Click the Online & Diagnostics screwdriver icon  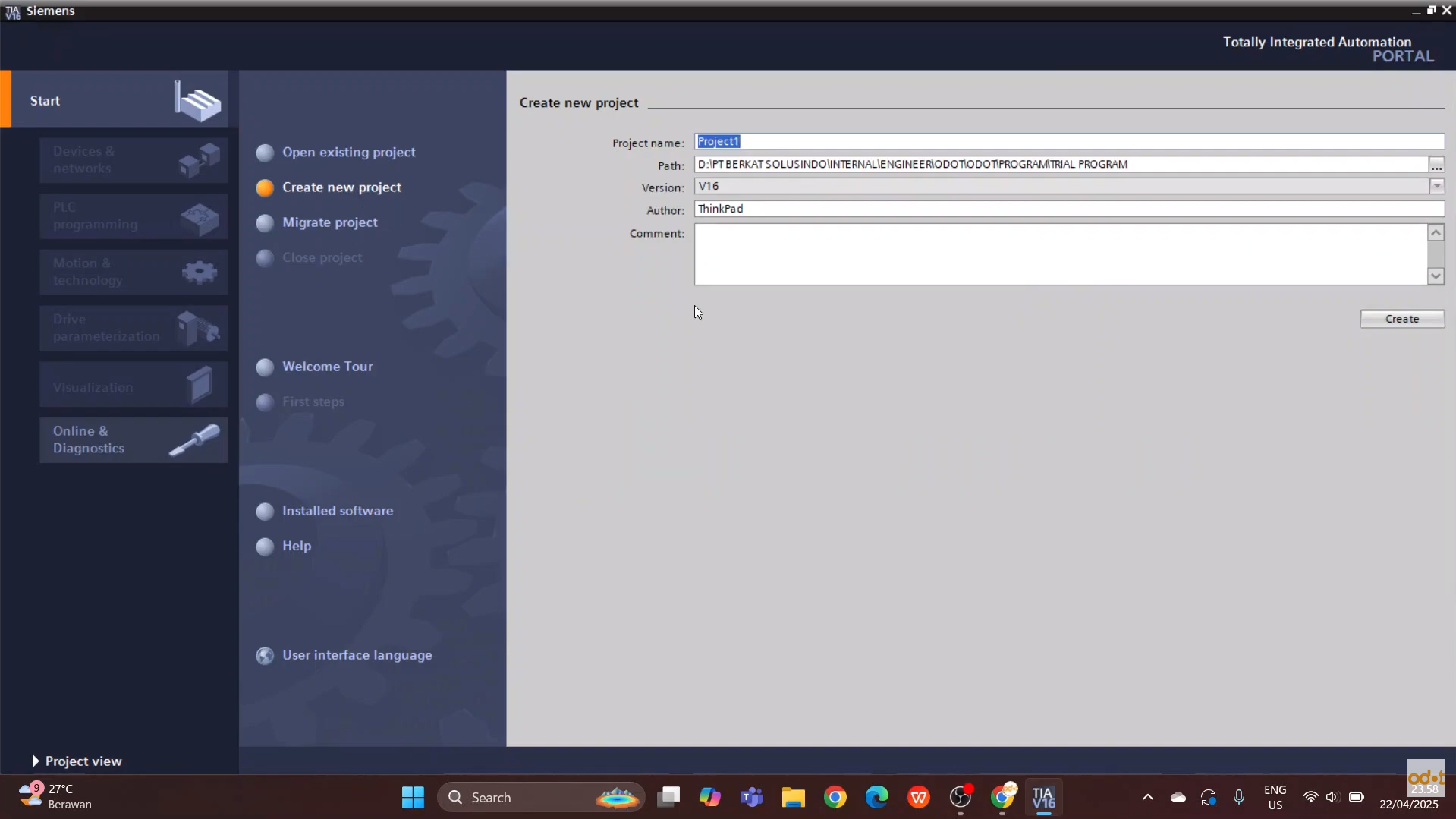(x=194, y=440)
